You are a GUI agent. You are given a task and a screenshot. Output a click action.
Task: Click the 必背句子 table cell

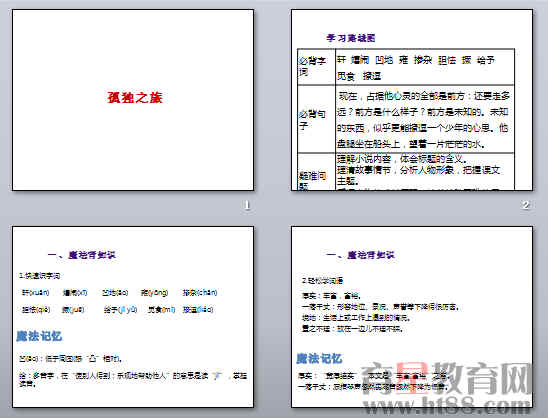click(316, 119)
